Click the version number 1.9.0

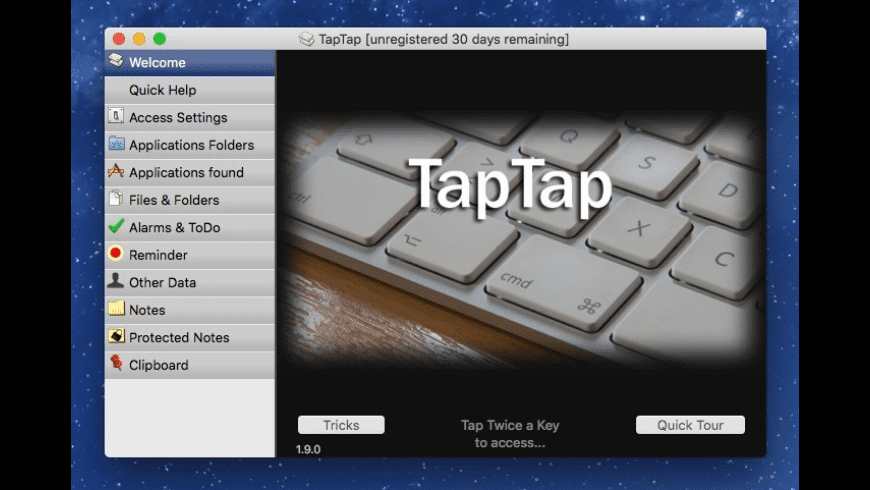coord(308,449)
